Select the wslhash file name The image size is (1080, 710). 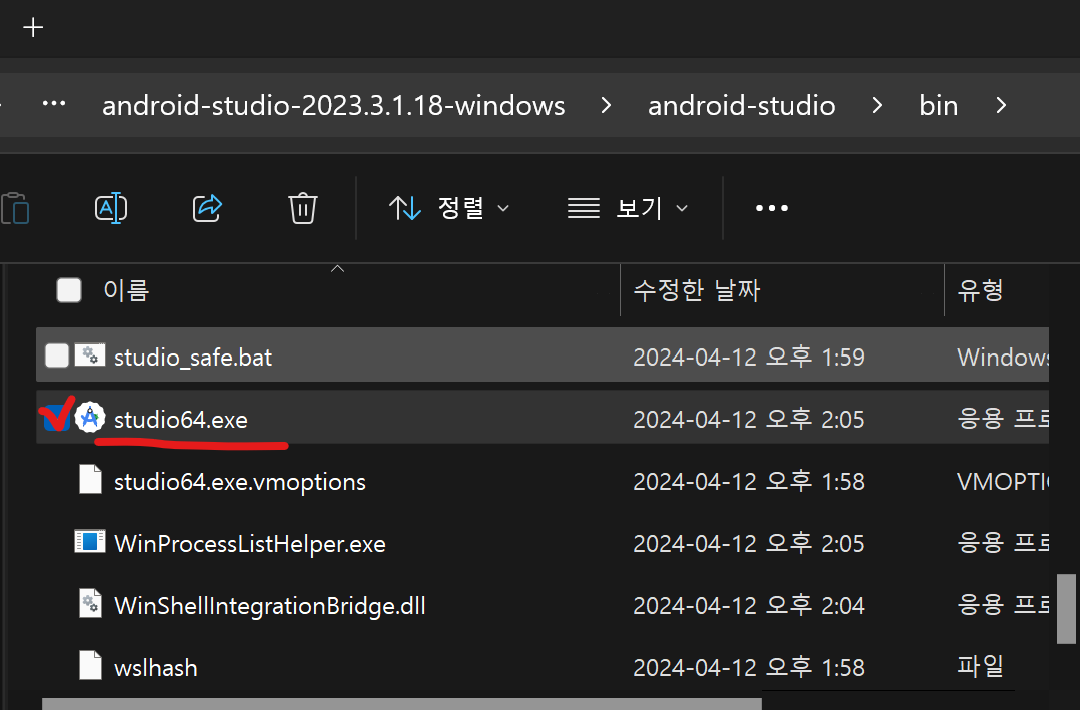coord(156,667)
